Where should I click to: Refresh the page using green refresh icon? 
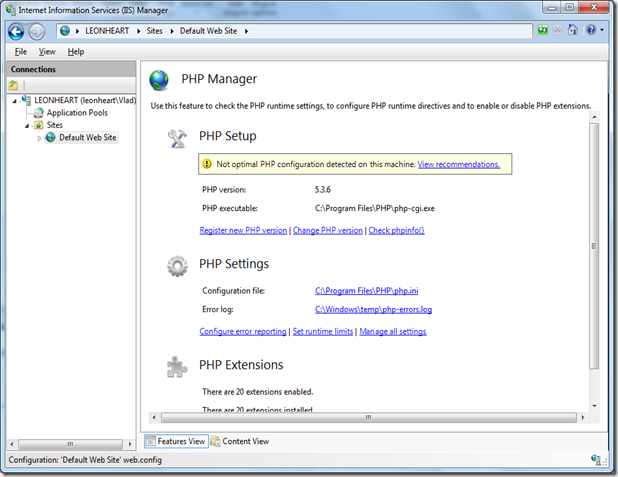(x=543, y=30)
